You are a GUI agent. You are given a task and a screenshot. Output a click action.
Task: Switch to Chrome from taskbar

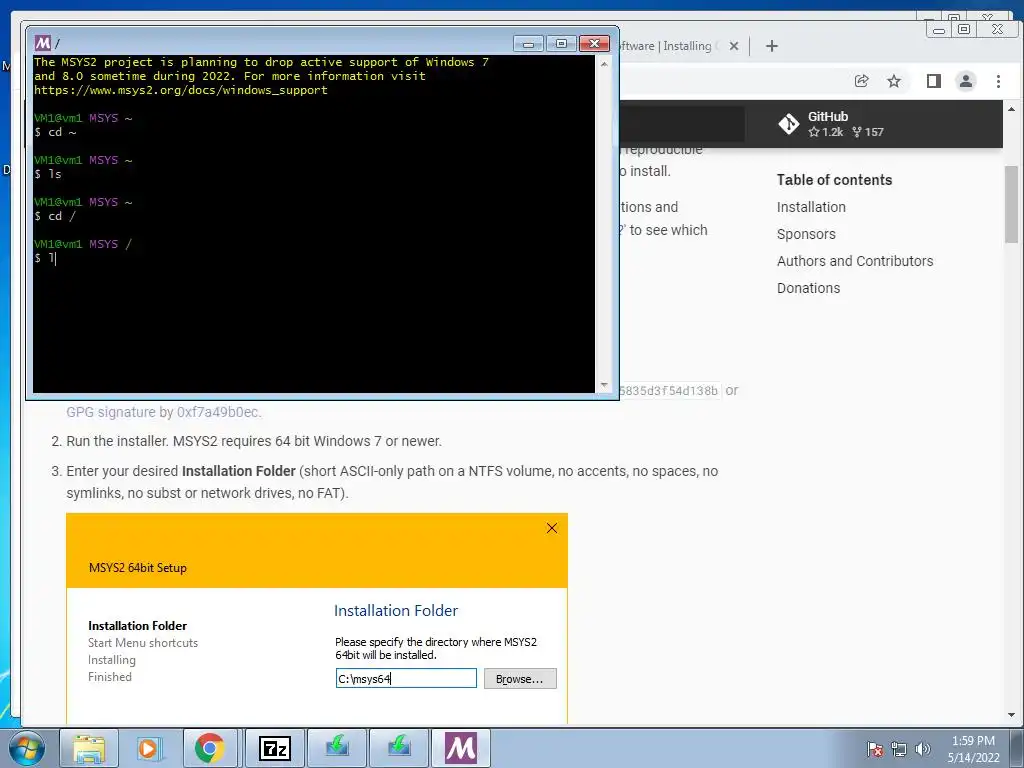(x=210, y=748)
